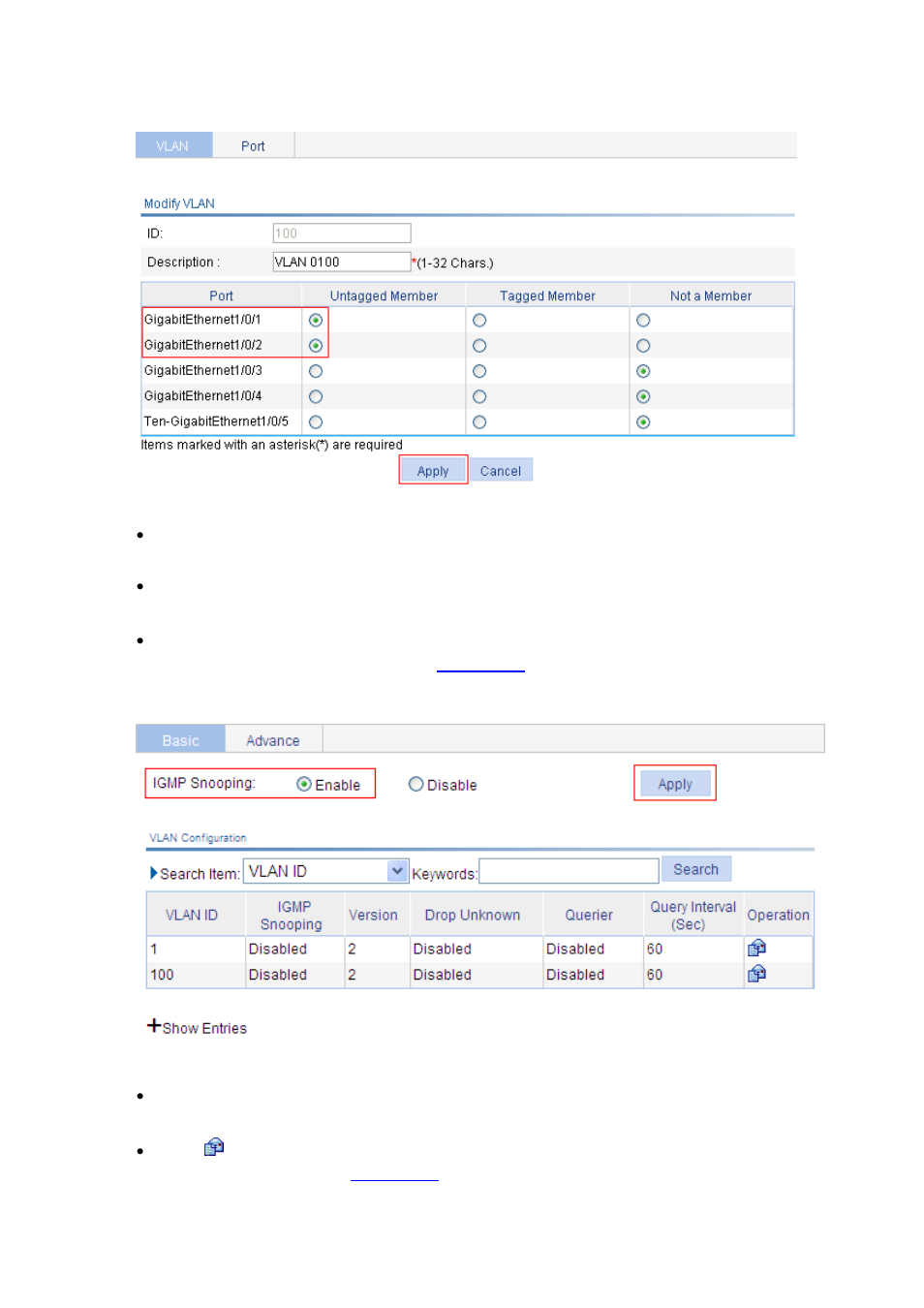Screen dimensions: 924x1308
Task: Click the VLAN ID input field
Action: click(342, 233)
